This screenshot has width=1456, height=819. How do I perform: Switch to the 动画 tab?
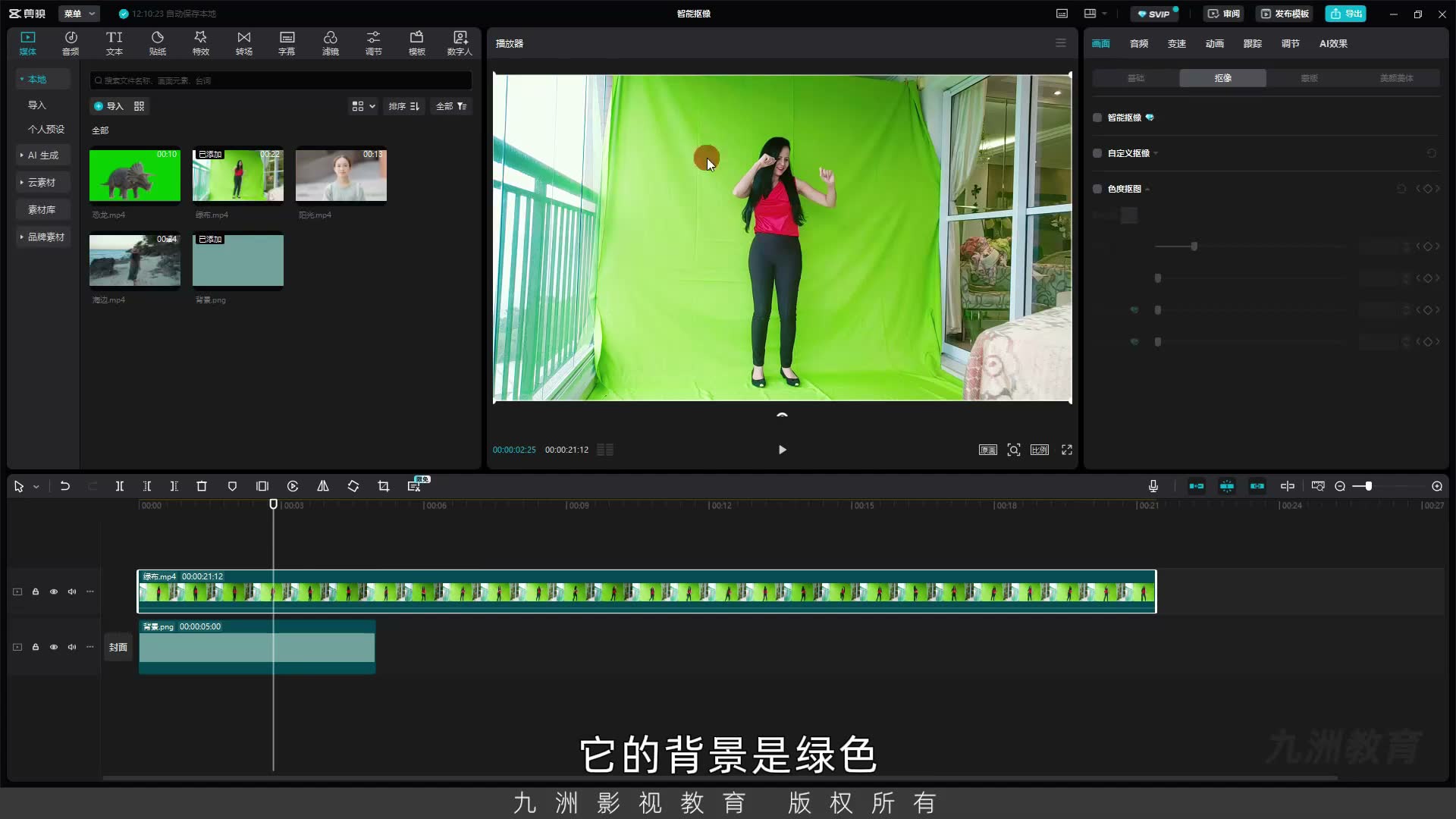tap(1214, 43)
